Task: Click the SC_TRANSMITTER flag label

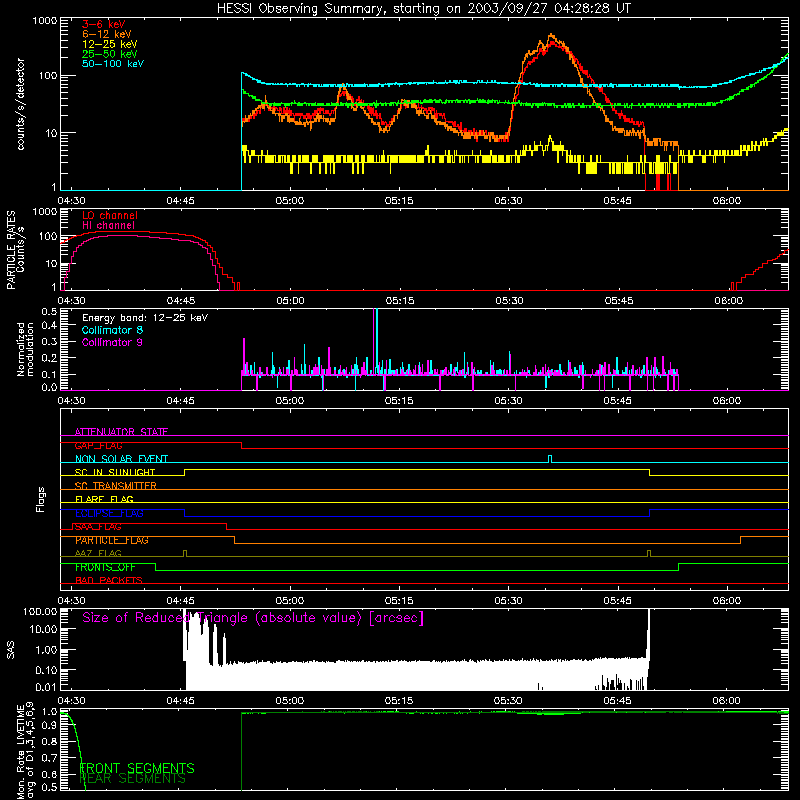Action: [115, 485]
